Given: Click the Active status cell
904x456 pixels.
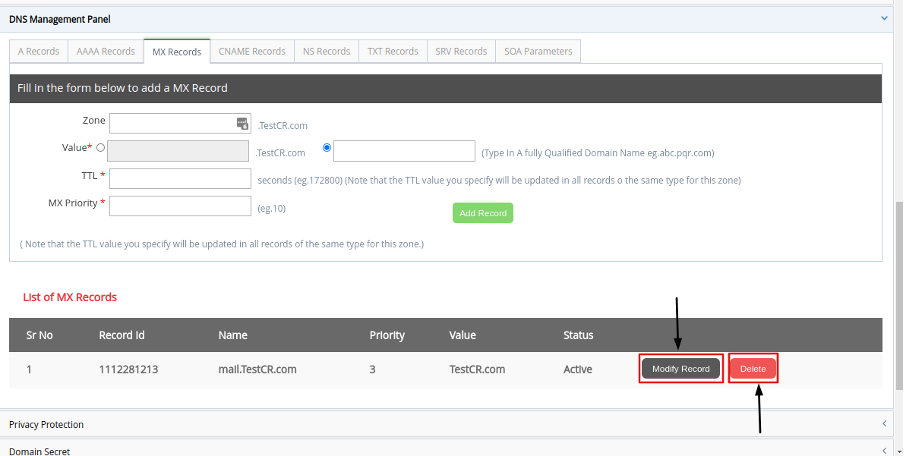Looking at the screenshot, I should [x=578, y=370].
